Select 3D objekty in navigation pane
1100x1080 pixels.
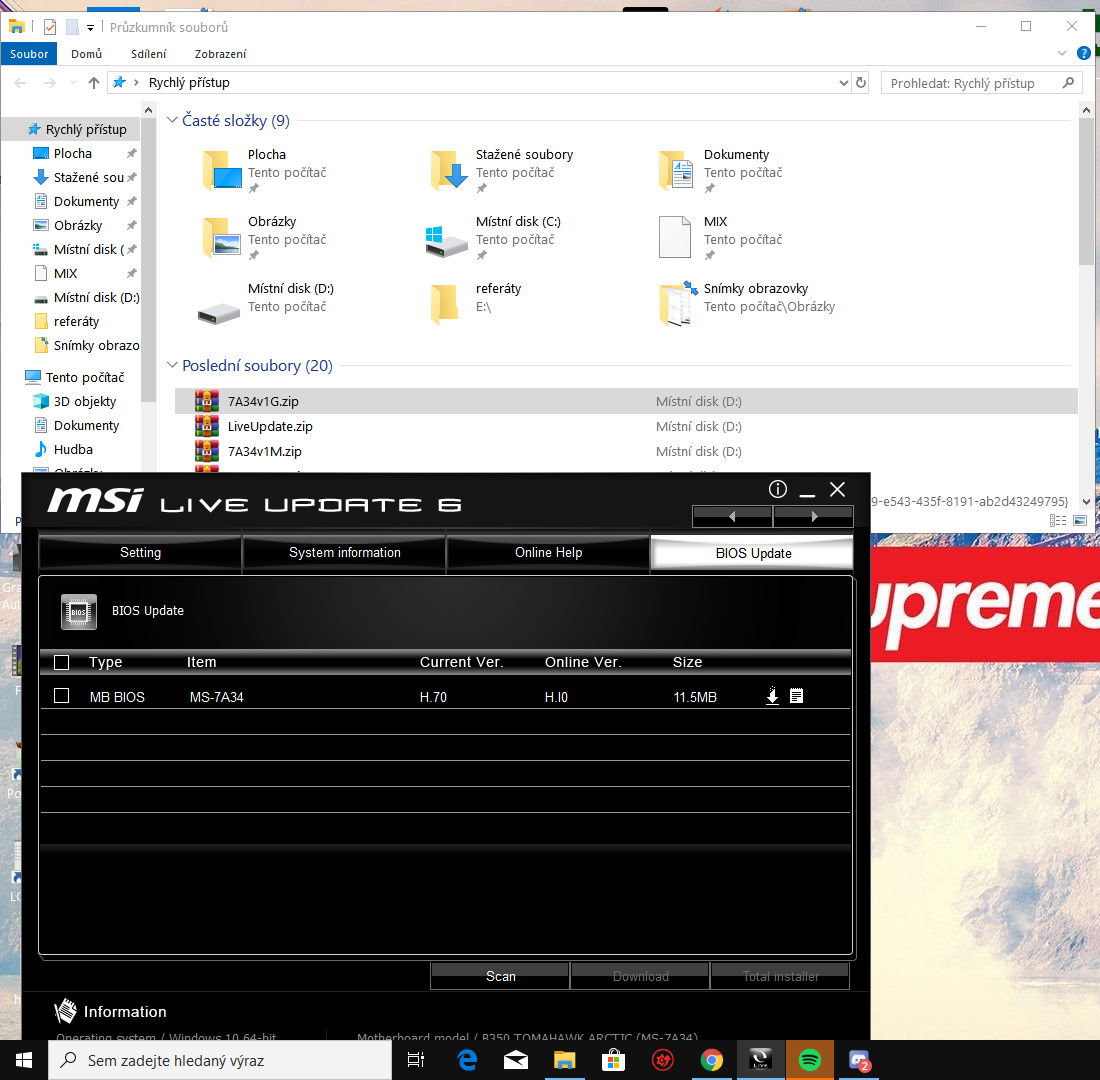coord(75,401)
